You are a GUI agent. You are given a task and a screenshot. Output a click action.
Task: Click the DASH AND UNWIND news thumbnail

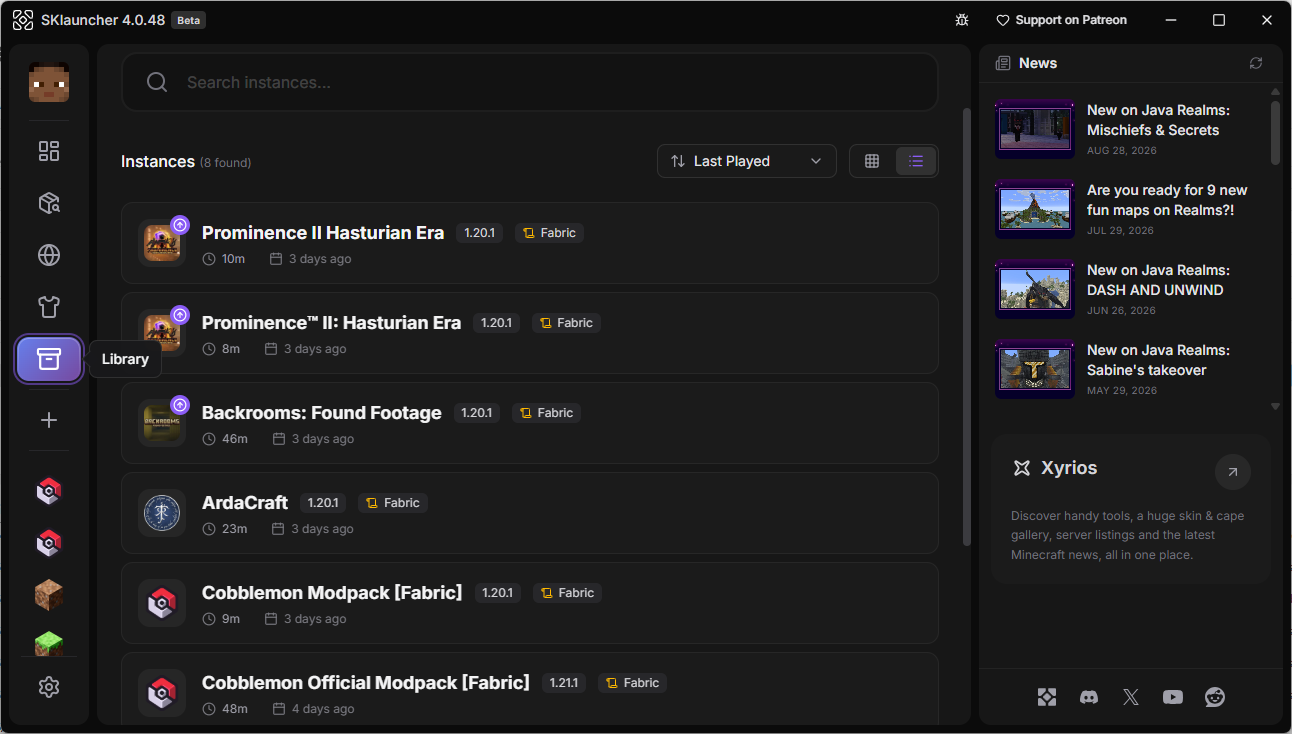1035,289
